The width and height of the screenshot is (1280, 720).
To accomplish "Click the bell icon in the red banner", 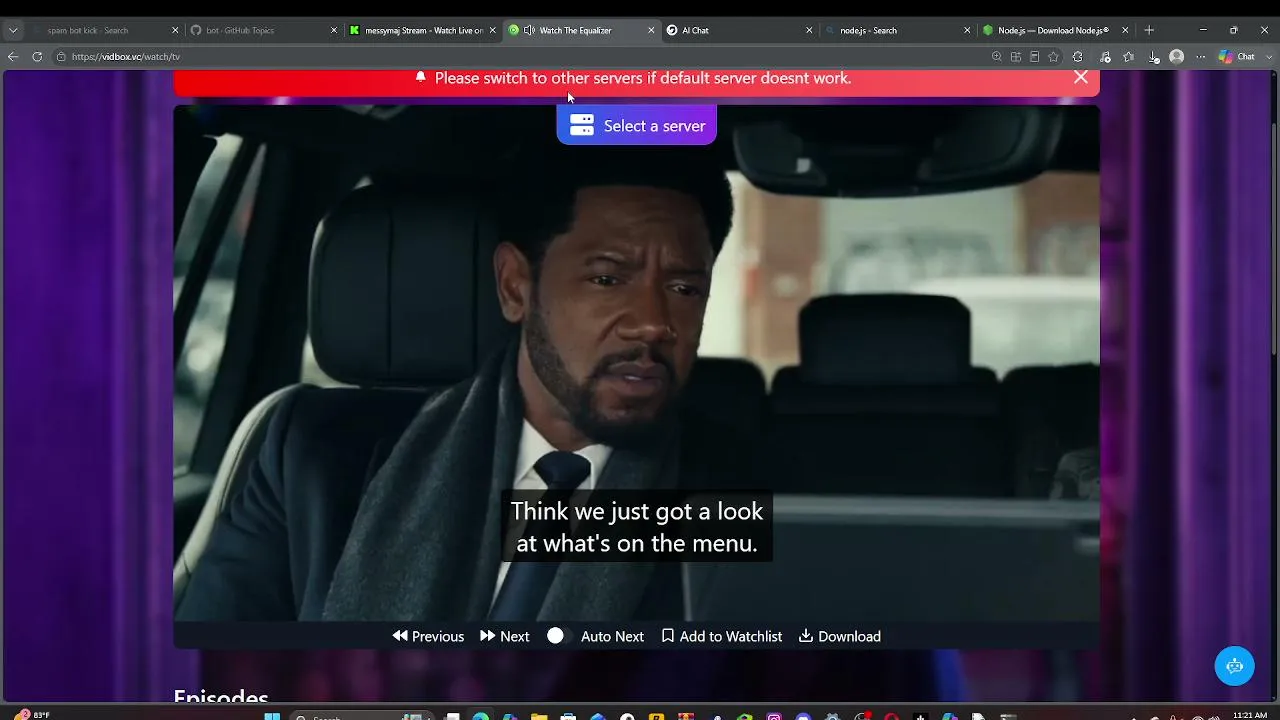I will pos(421,77).
